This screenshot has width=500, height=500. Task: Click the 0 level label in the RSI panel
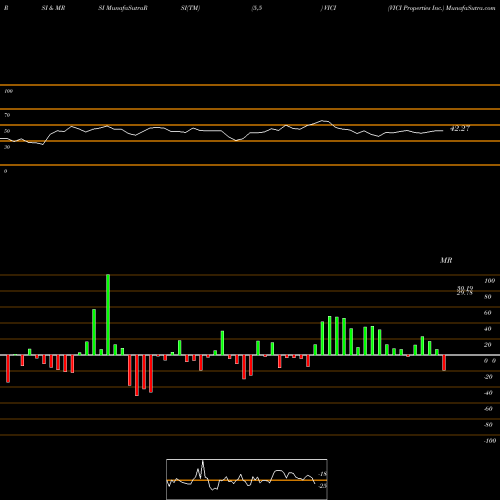point(5,171)
